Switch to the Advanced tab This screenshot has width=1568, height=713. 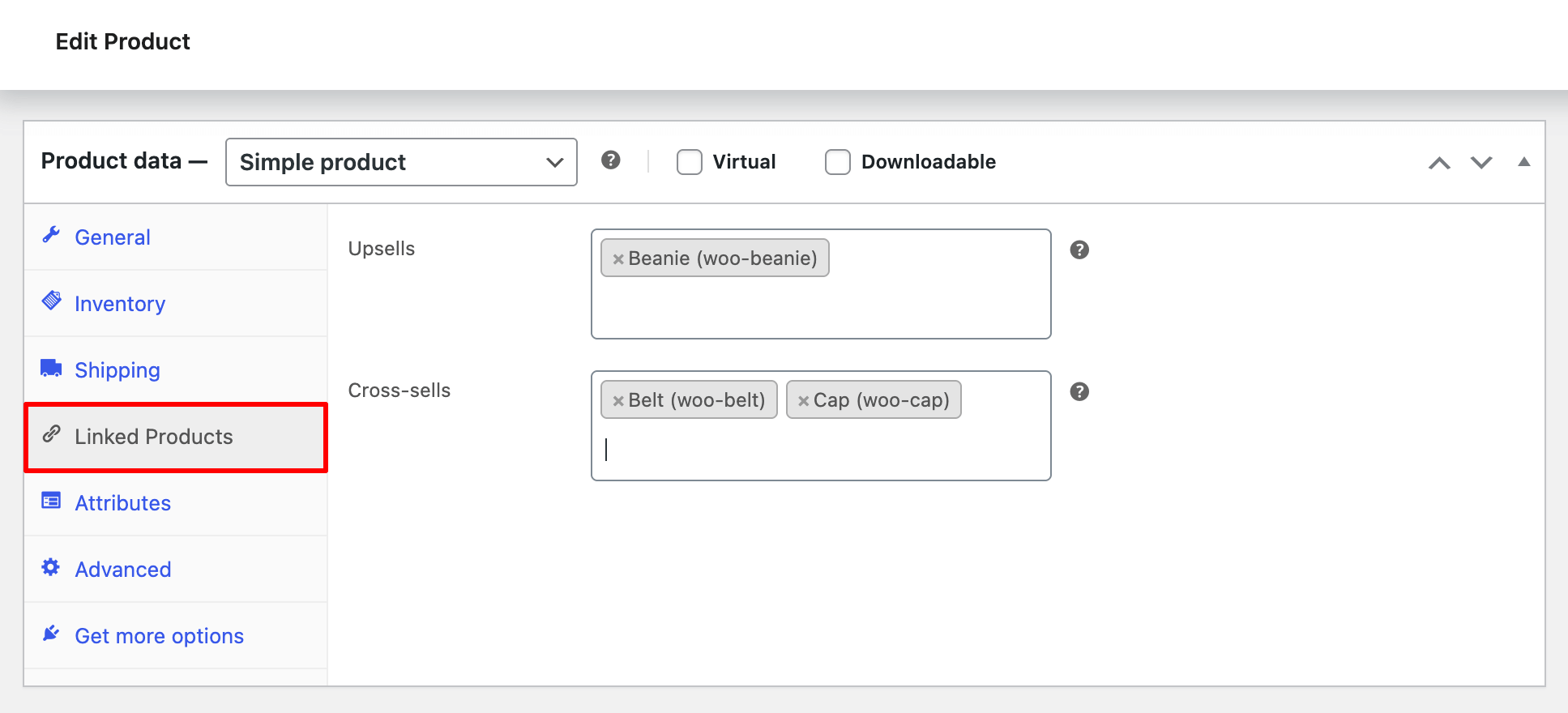pyautogui.click(x=176, y=570)
